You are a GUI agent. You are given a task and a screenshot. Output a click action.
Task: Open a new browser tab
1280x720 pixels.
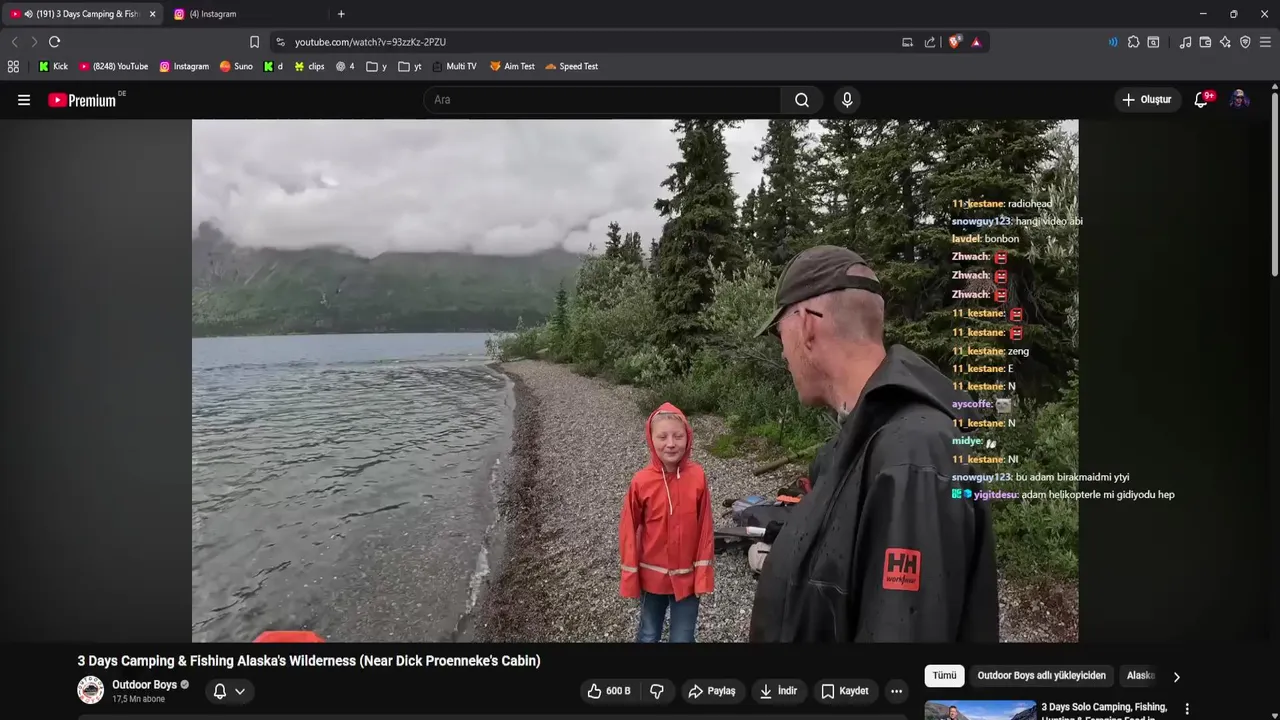[341, 14]
